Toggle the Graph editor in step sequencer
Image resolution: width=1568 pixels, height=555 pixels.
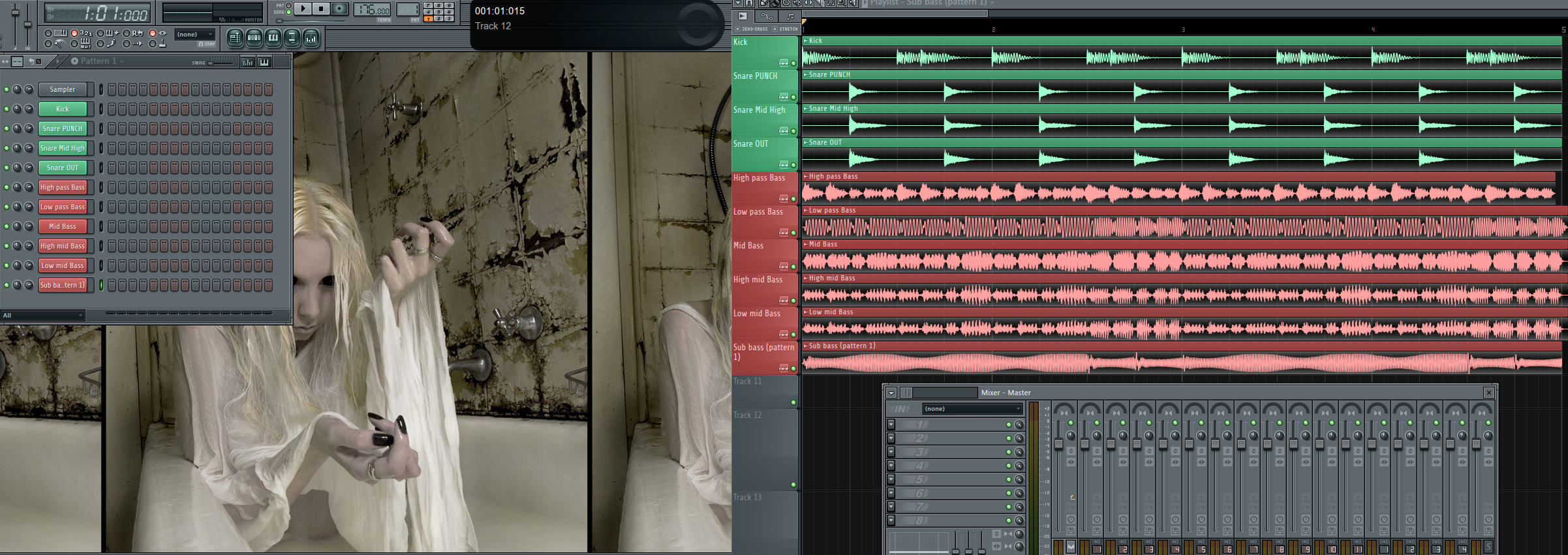click(247, 62)
